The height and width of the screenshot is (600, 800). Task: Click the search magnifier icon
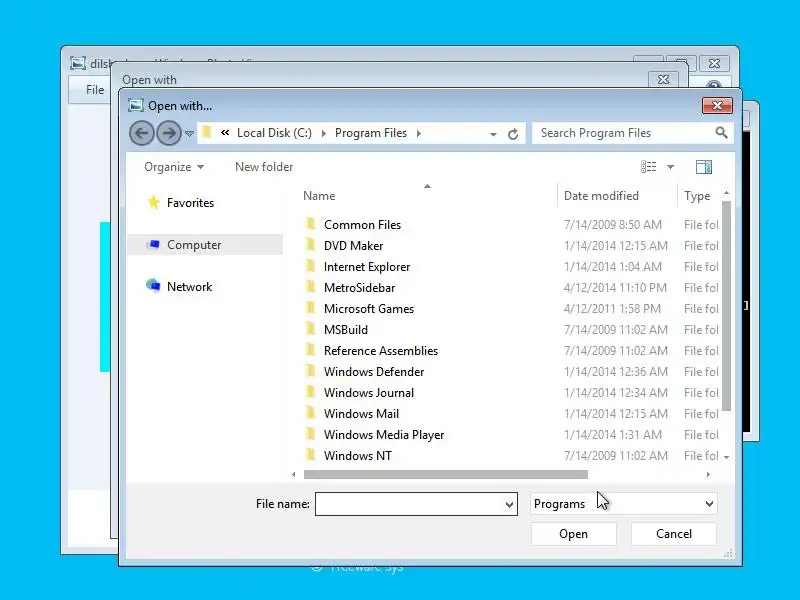click(x=721, y=133)
